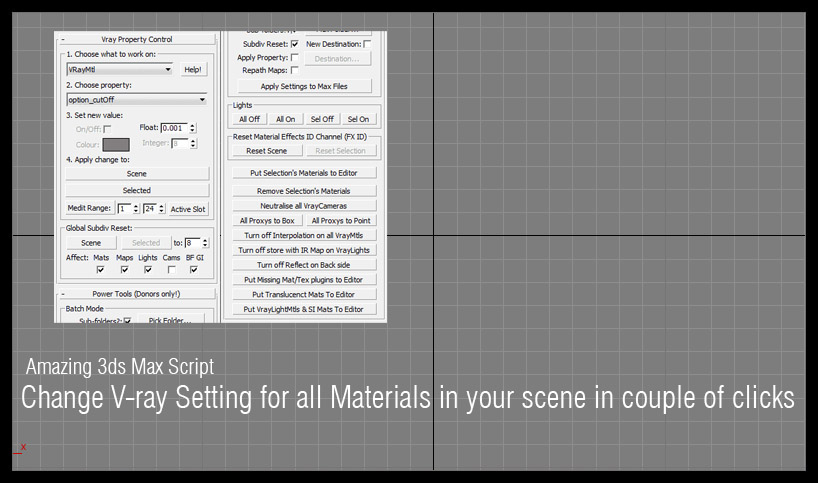The width and height of the screenshot is (818, 483).
Task: Click the Sel On lights button
Action: click(x=358, y=119)
